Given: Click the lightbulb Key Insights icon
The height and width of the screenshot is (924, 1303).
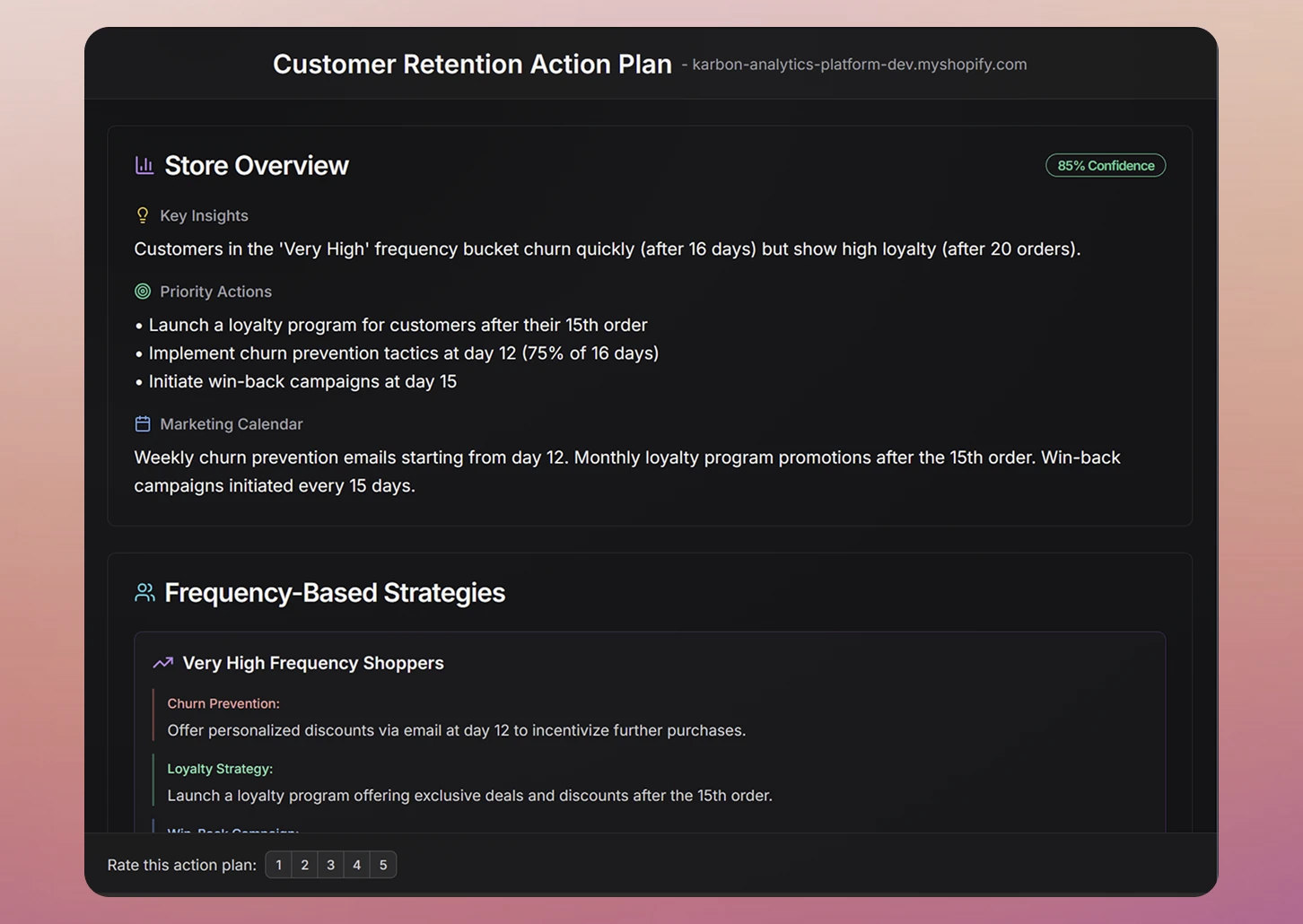Looking at the screenshot, I should point(142,215).
